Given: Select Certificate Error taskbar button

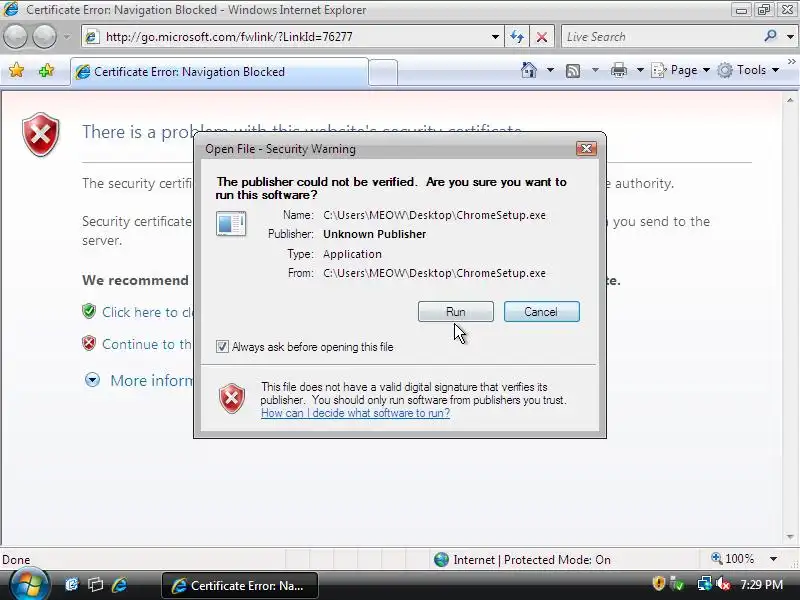Looking at the screenshot, I should [240, 586].
